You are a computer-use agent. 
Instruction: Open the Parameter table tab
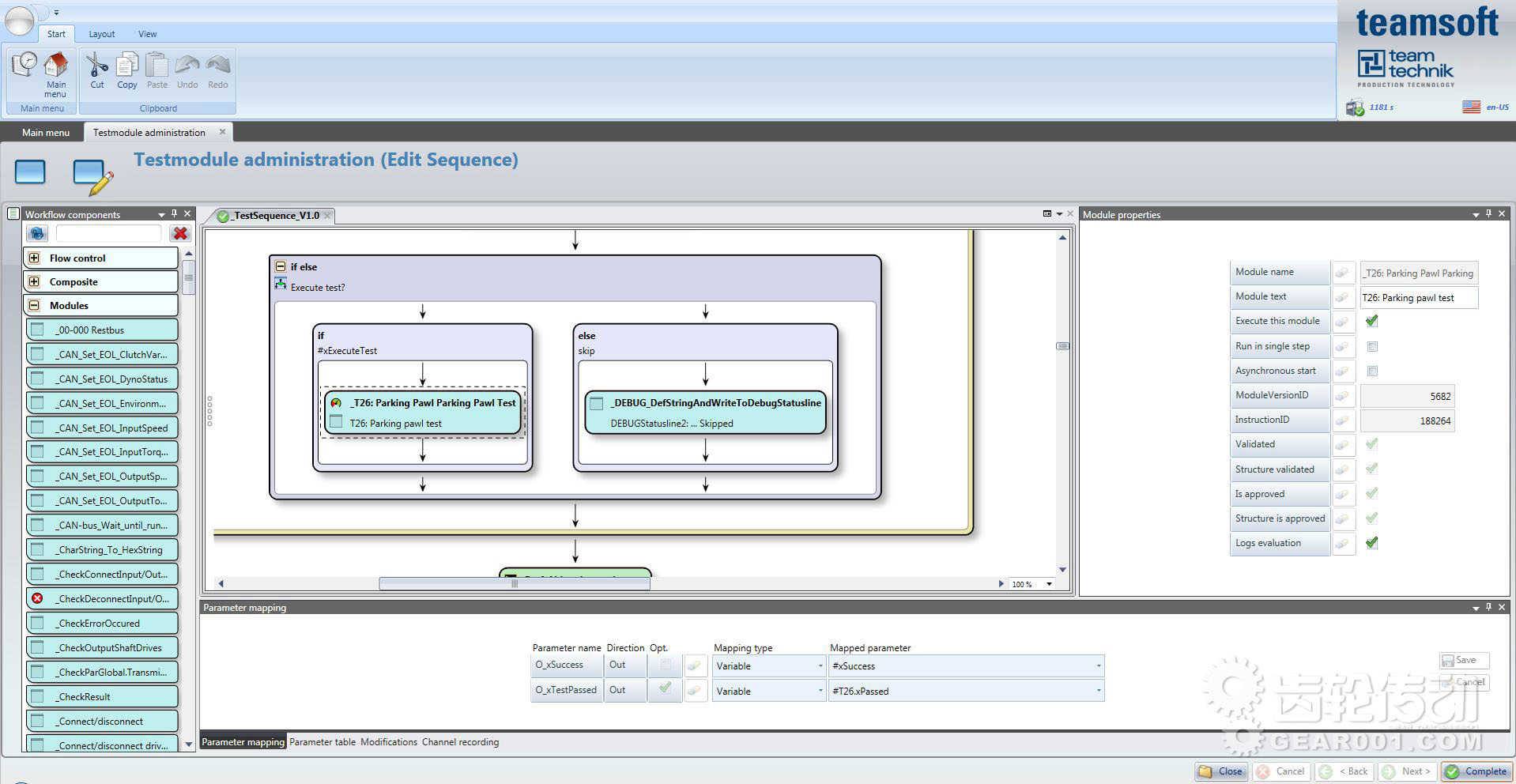pos(322,742)
